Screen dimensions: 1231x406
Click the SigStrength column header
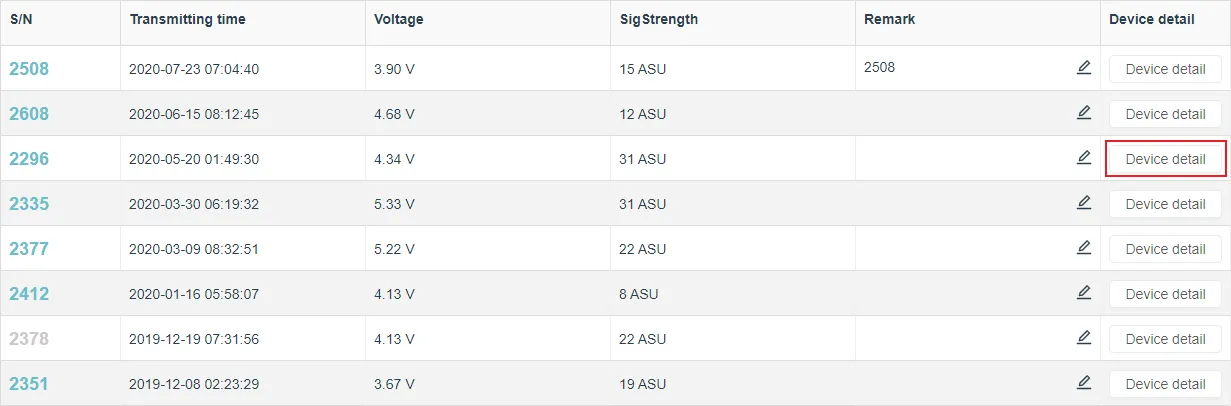click(x=658, y=19)
